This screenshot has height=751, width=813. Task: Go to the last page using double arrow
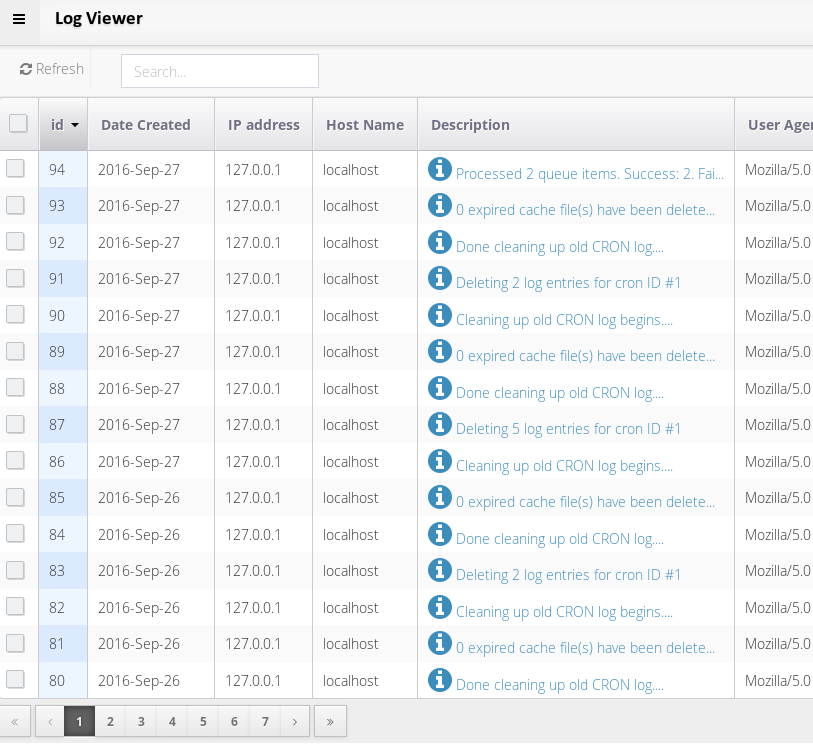click(330, 721)
